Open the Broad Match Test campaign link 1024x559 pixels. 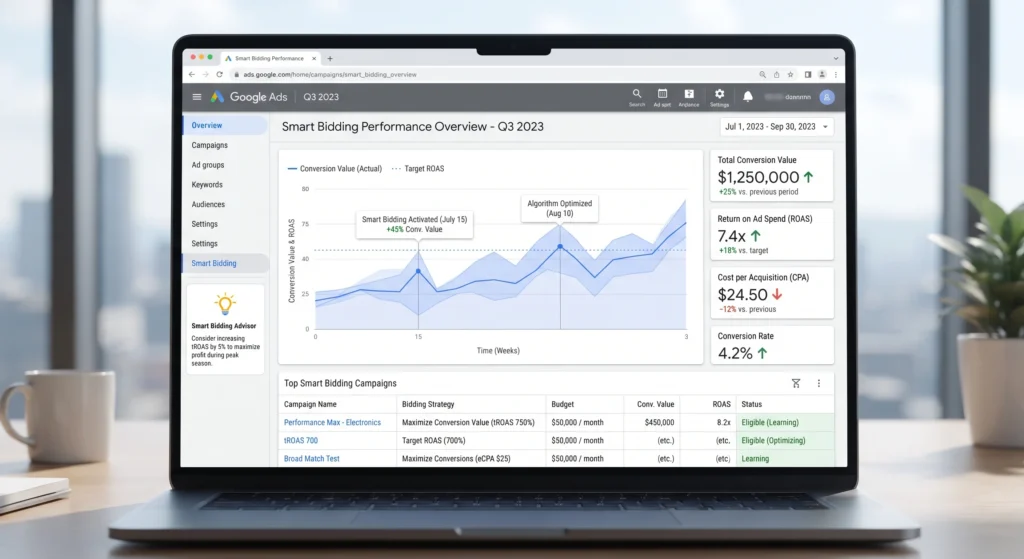click(x=312, y=458)
